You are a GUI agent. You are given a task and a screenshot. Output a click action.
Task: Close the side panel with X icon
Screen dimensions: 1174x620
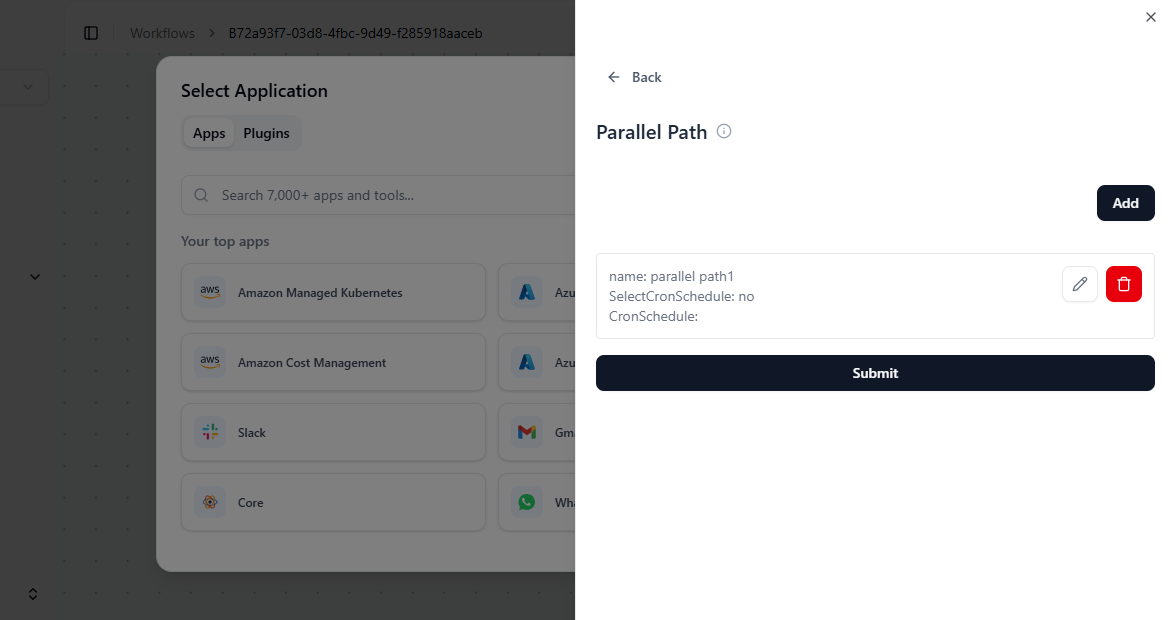1150,17
